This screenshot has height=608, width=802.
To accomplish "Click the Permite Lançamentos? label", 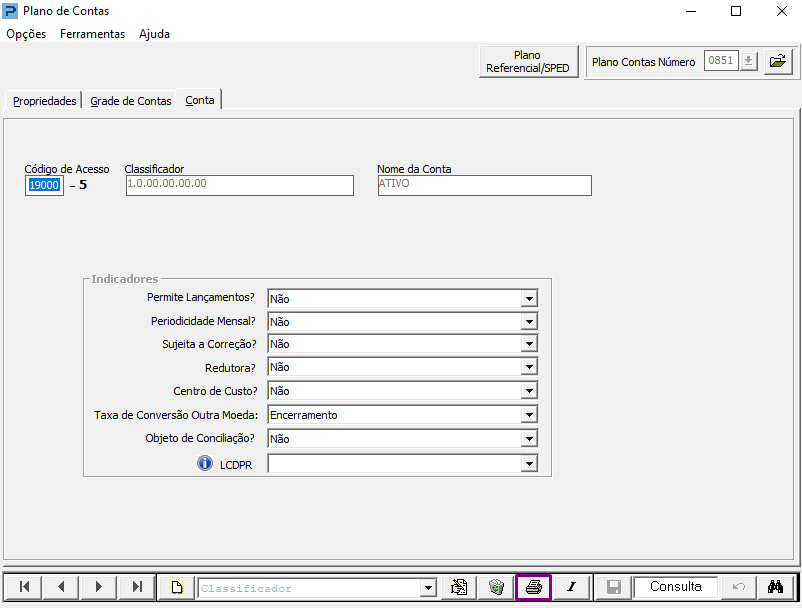I will tap(200, 297).
